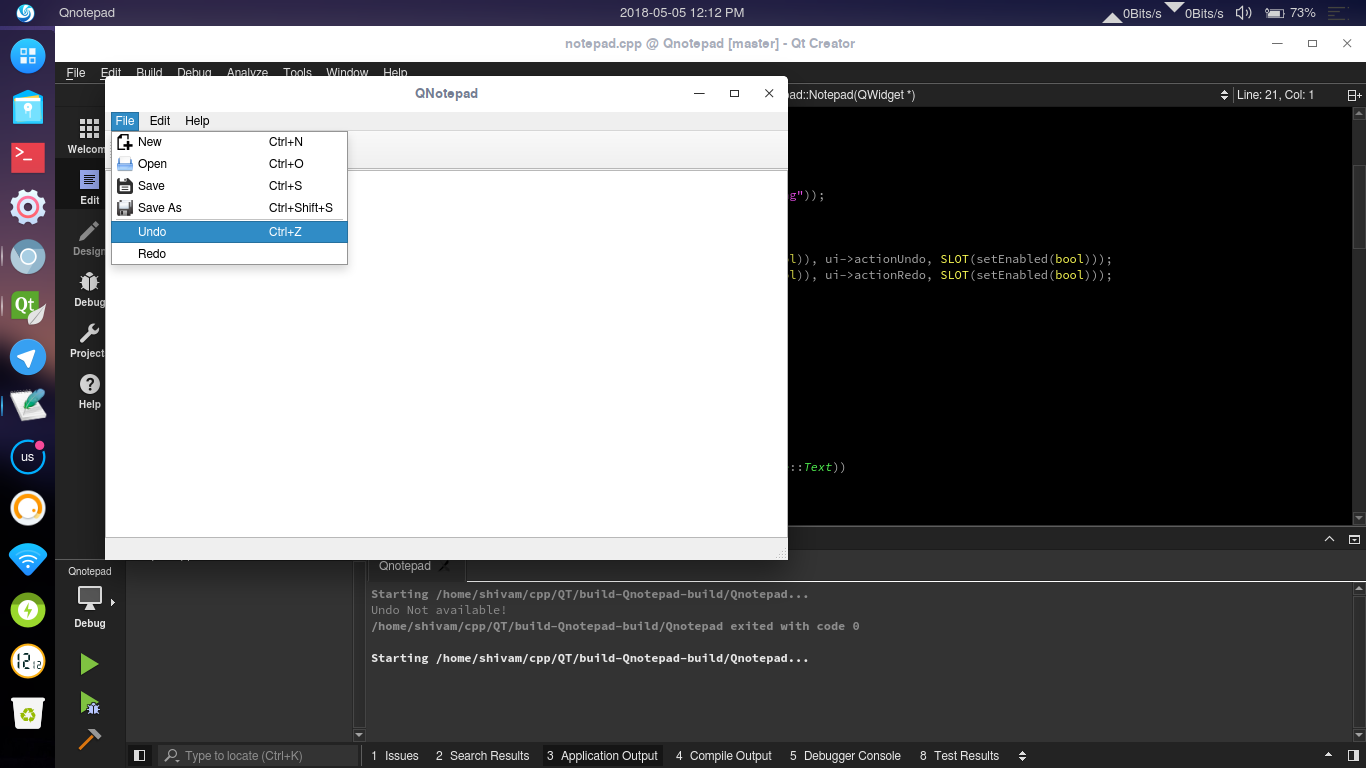Open the Edit menu of QNotepad
The image size is (1366, 768).
(x=160, y=121)
